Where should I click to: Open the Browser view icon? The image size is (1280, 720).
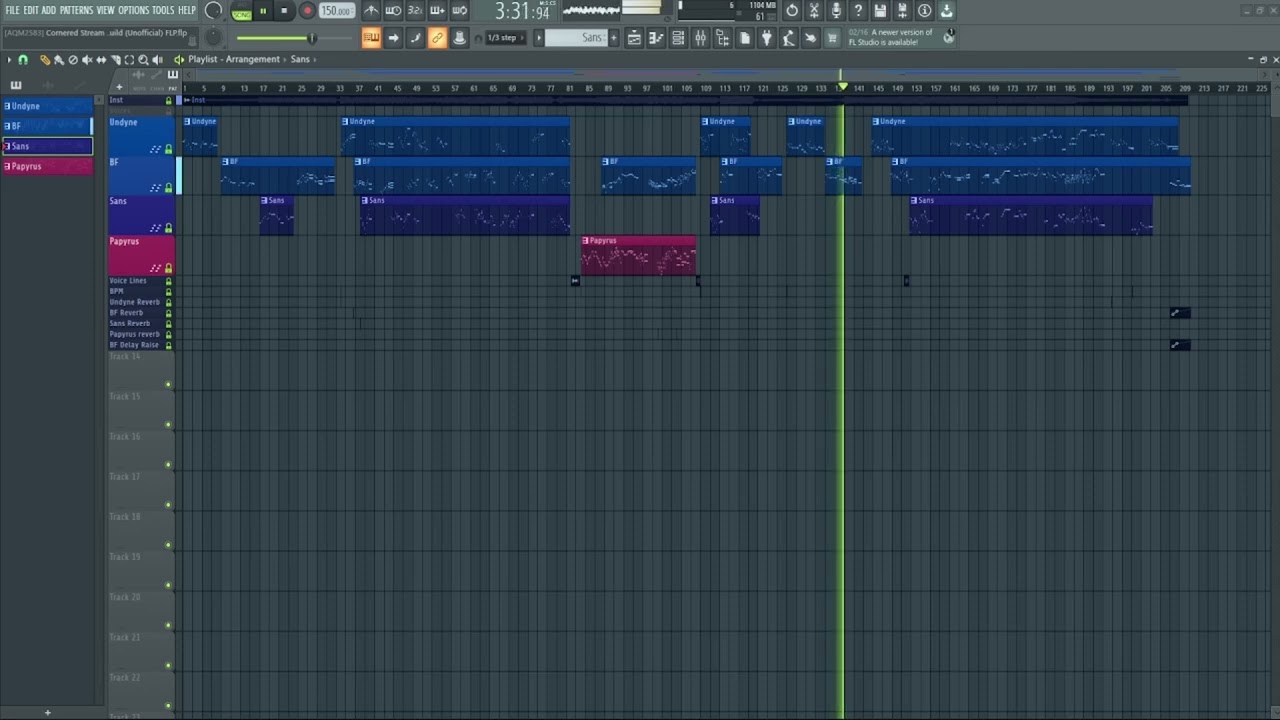click(722, 38)
